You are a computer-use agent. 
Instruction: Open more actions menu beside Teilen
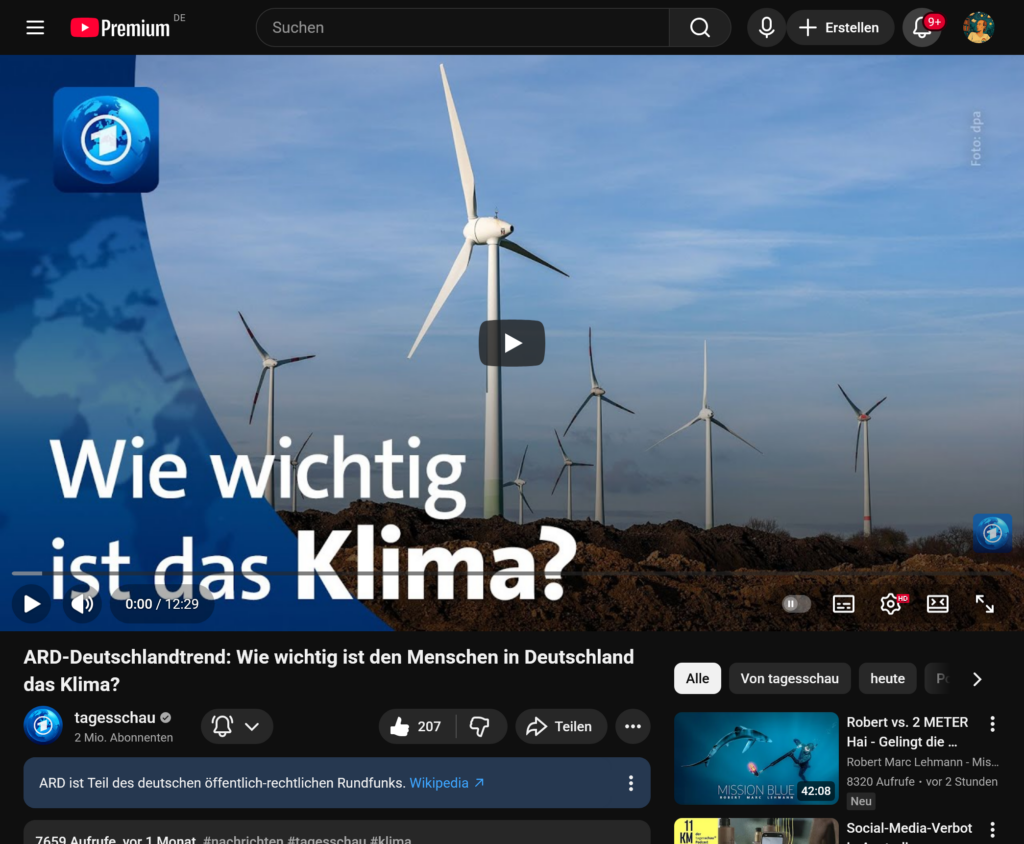coord(633,726)
